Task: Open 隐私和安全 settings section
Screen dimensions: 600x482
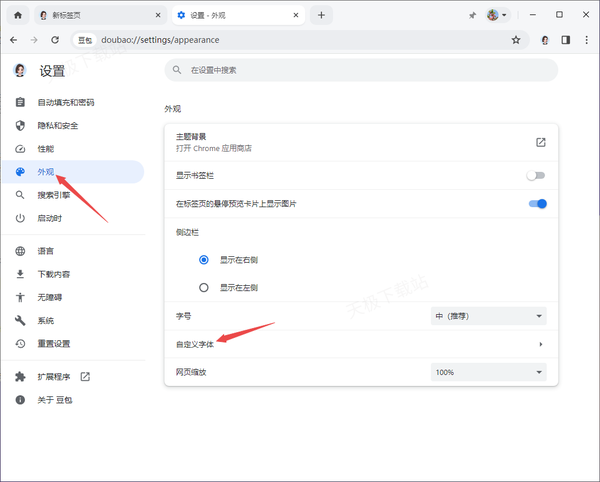Action: (57, 125)
